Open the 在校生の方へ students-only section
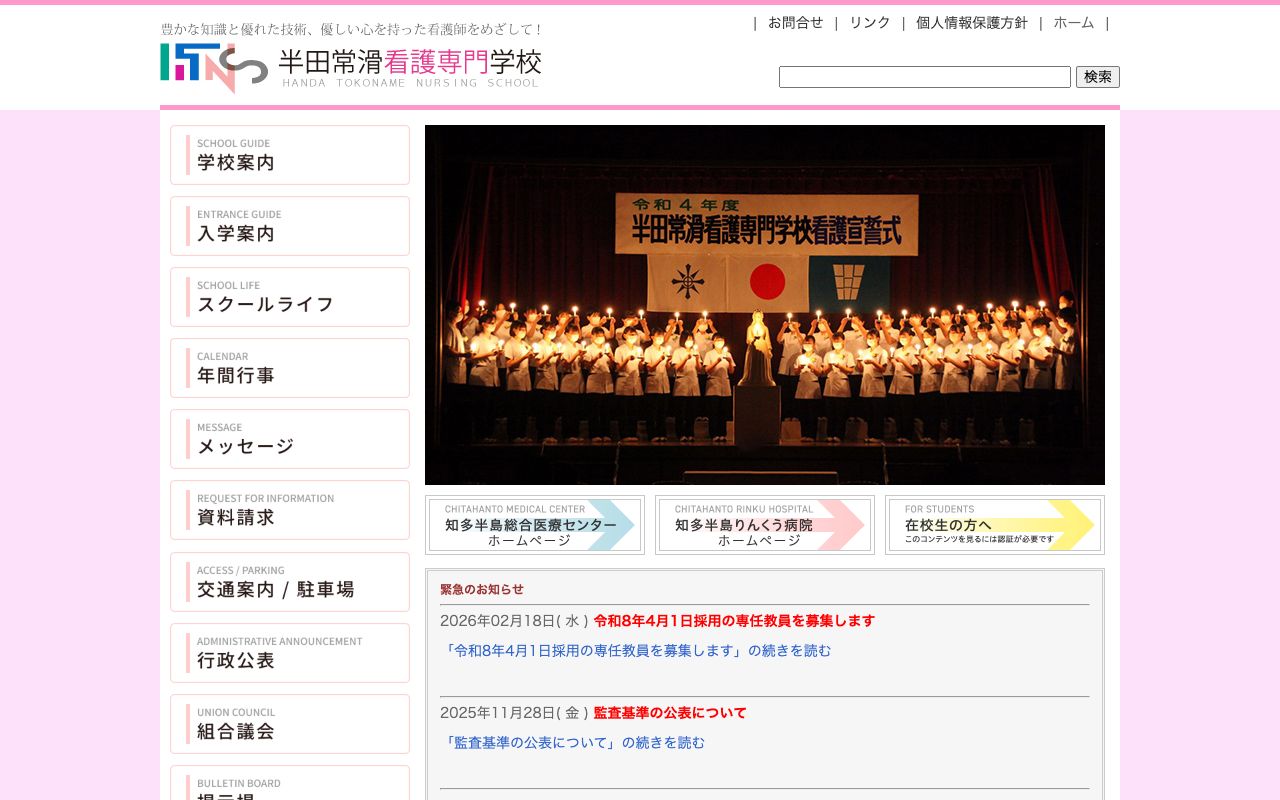1280x800 pixels. [993, 525]
